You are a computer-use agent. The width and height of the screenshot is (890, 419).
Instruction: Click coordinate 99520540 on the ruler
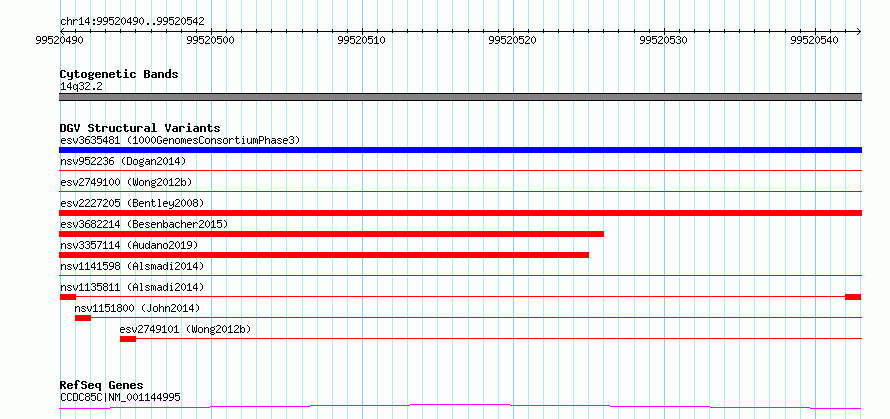pyautogui.click(x=815, y=40)
